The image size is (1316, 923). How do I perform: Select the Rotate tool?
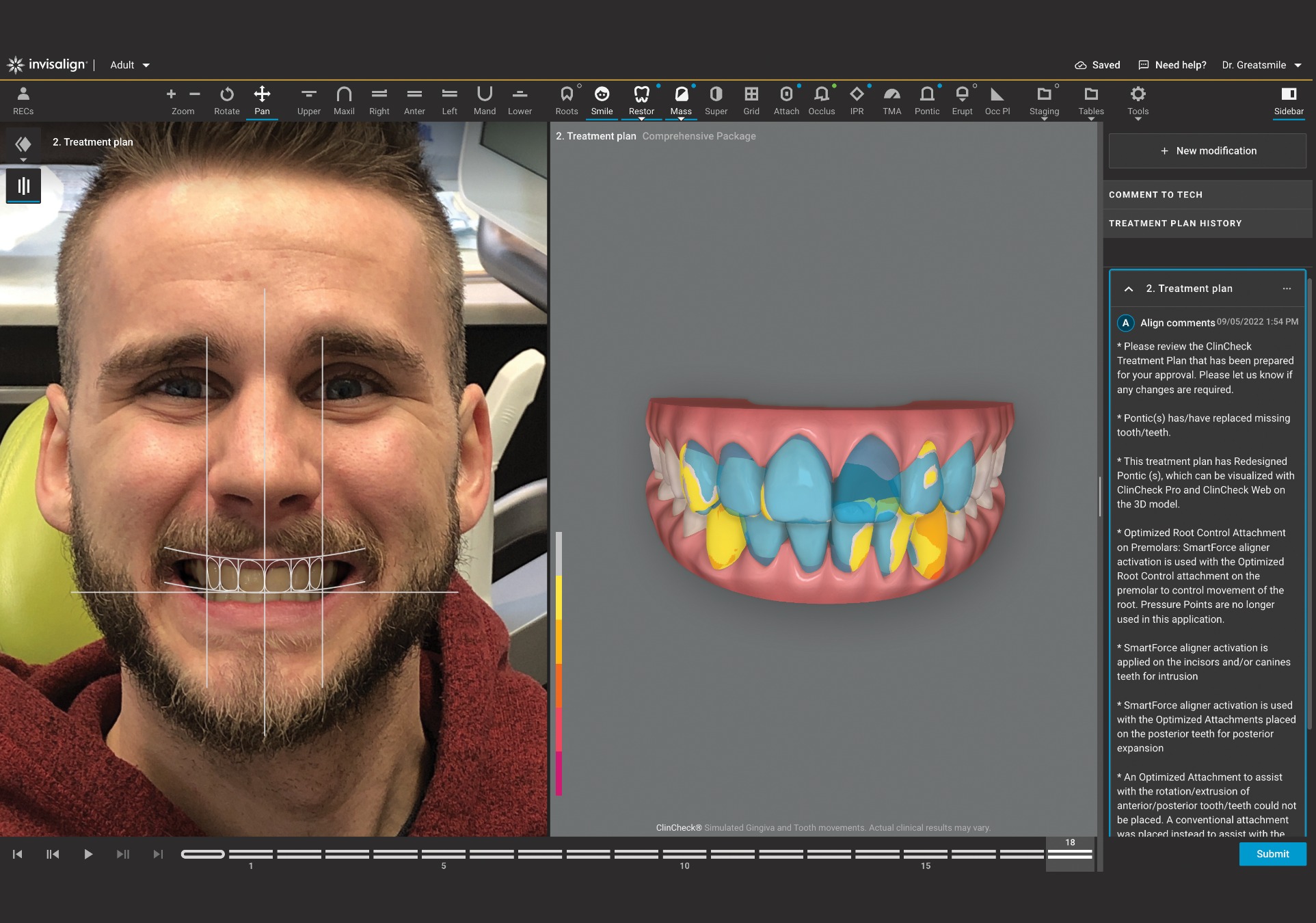tap(226, 100)
